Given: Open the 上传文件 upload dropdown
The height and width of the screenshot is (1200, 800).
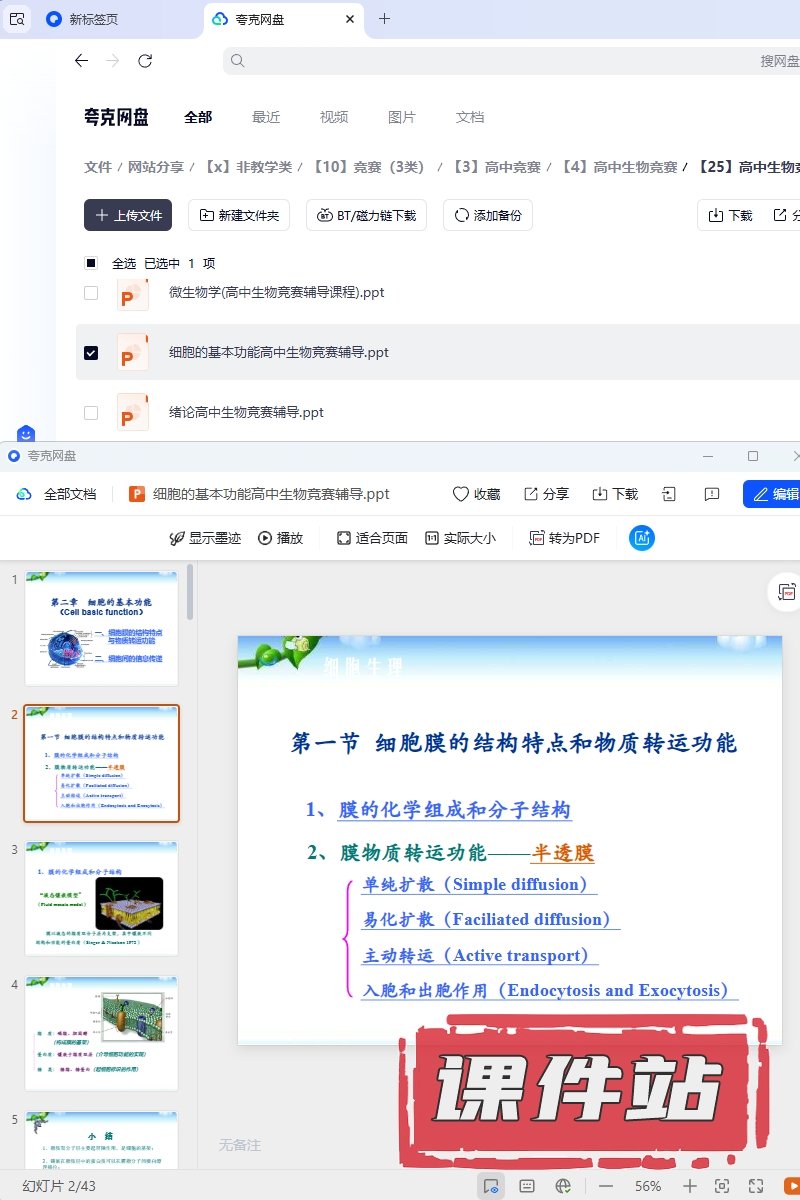Looking at the screenshot, I should (x=128, y=215).
